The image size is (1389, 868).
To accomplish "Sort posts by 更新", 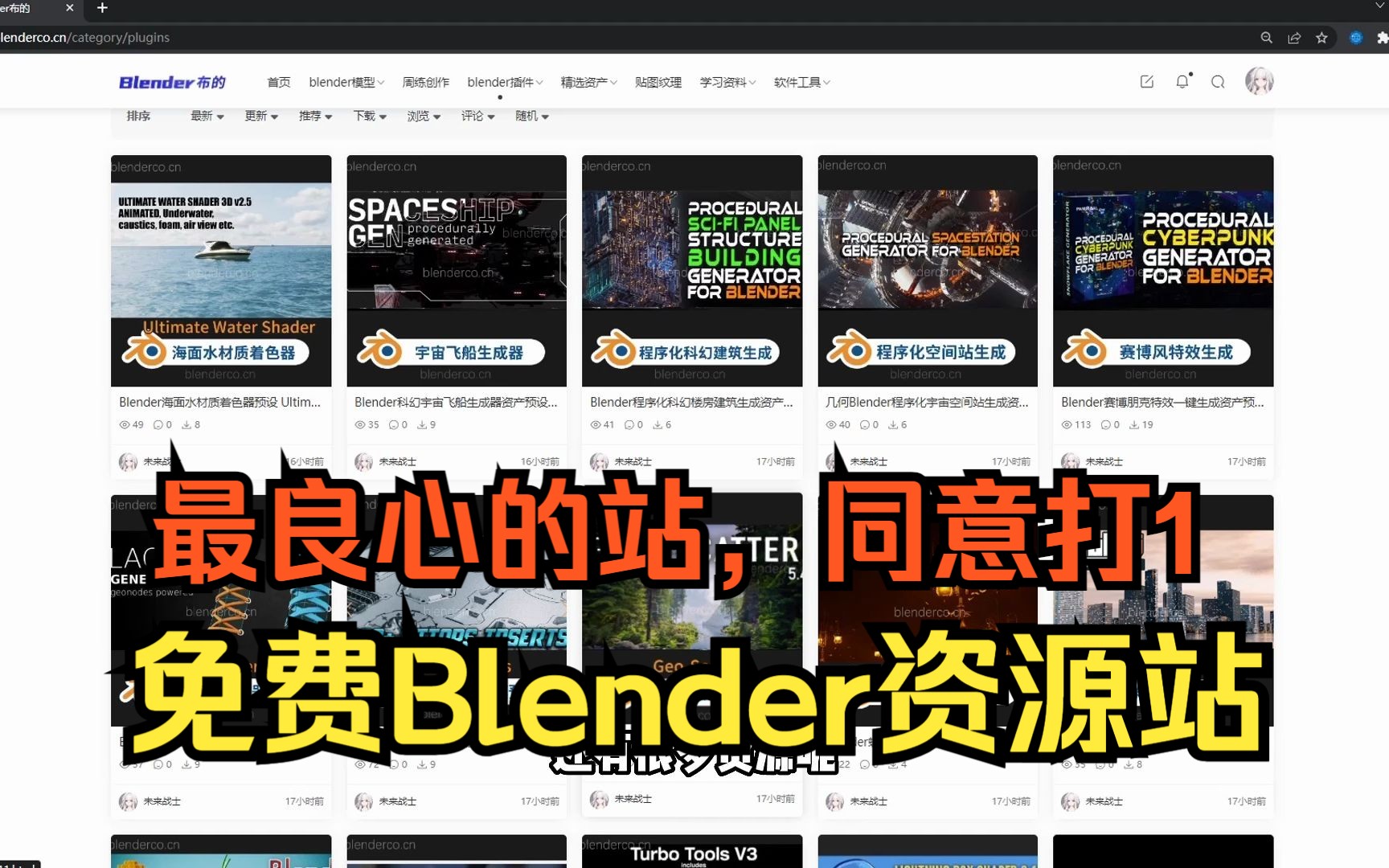I will 261,117.
